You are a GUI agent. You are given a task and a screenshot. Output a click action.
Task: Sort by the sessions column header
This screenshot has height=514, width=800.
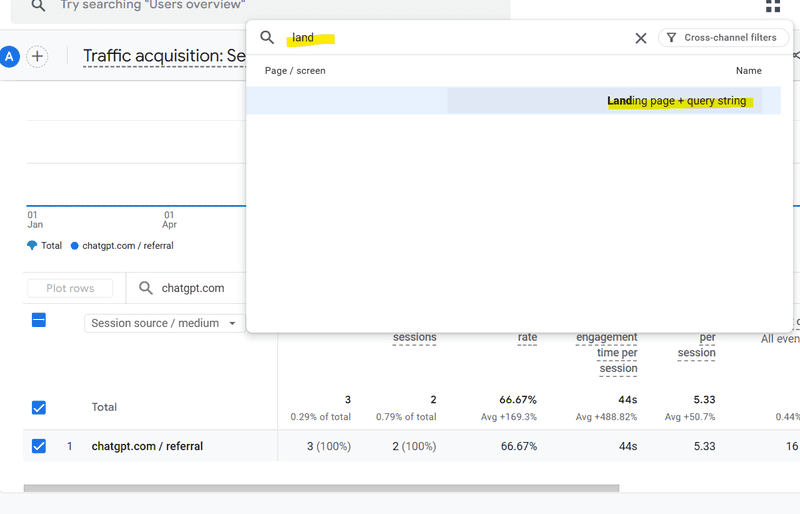click(x=414, y=337)
